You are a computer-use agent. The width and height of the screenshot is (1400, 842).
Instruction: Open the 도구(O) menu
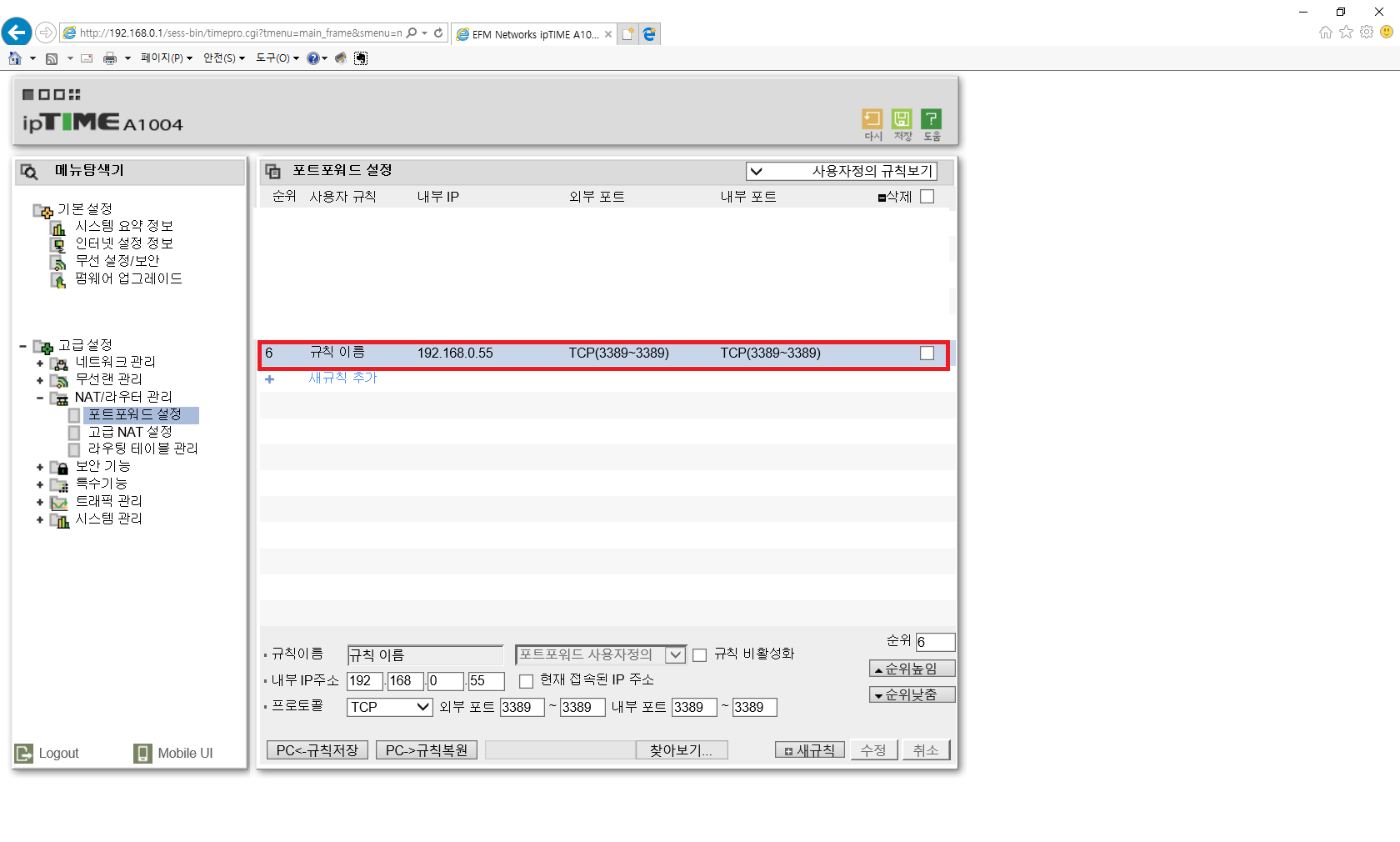tap(277, 58)
